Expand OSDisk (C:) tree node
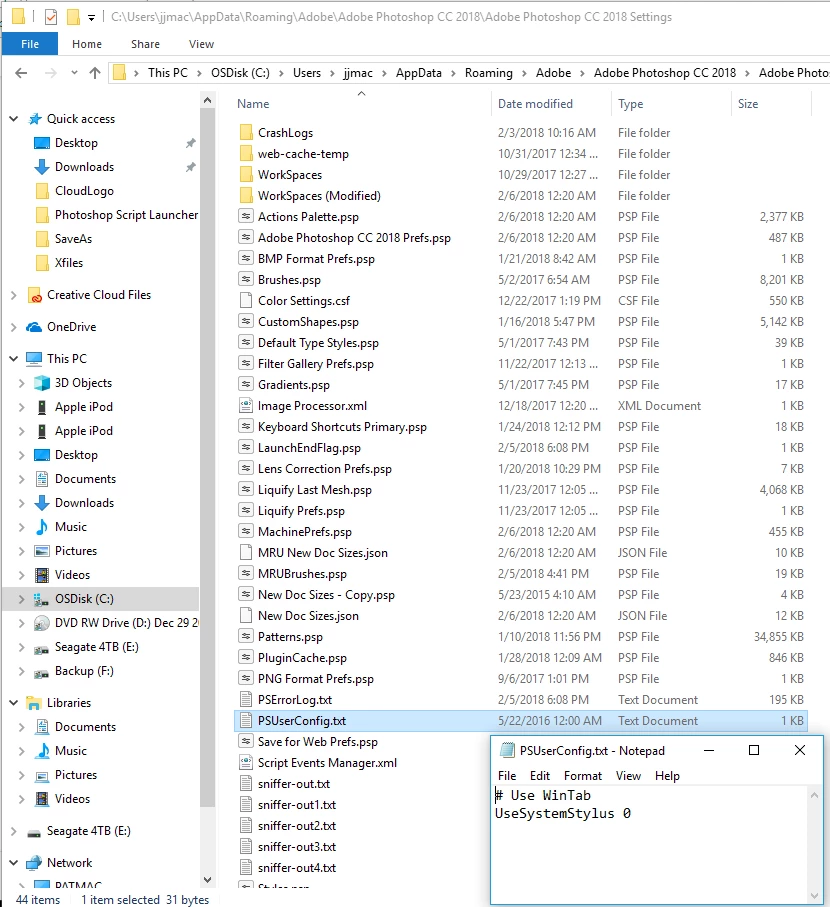Screen dimensions: 830x907 point(21,599)
